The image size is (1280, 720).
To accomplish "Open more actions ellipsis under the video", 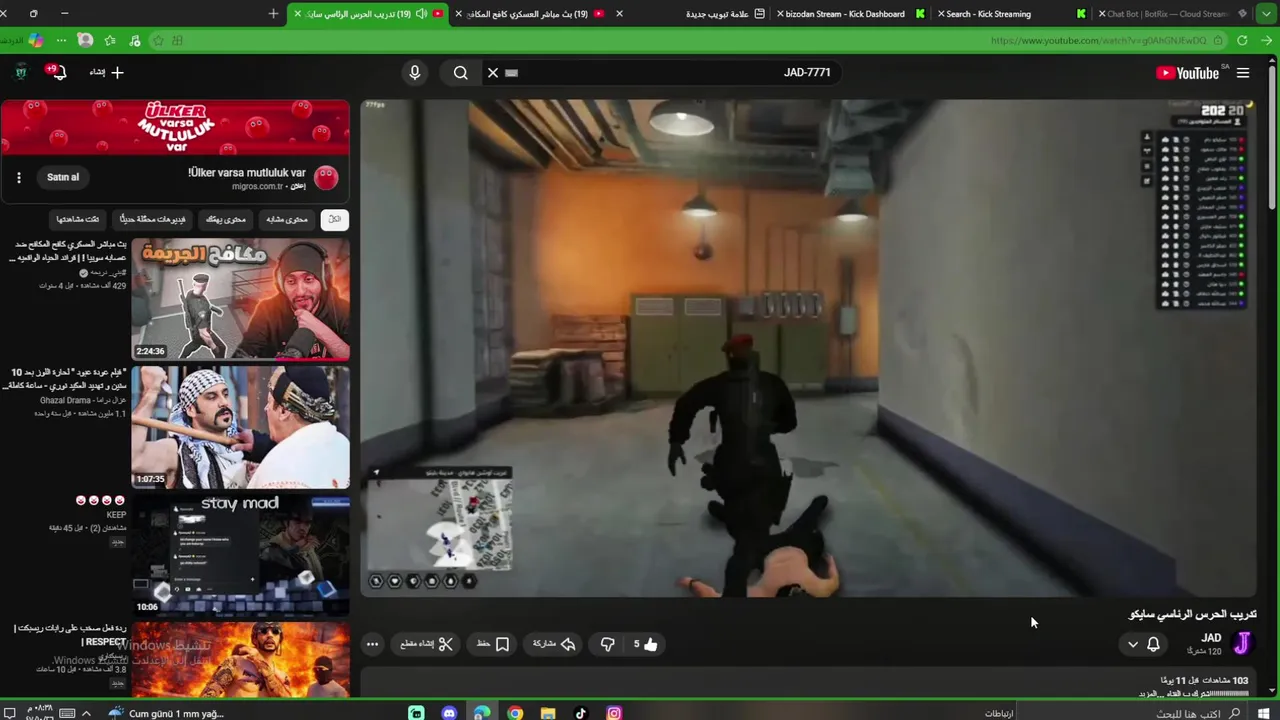I will click(372, 644).
